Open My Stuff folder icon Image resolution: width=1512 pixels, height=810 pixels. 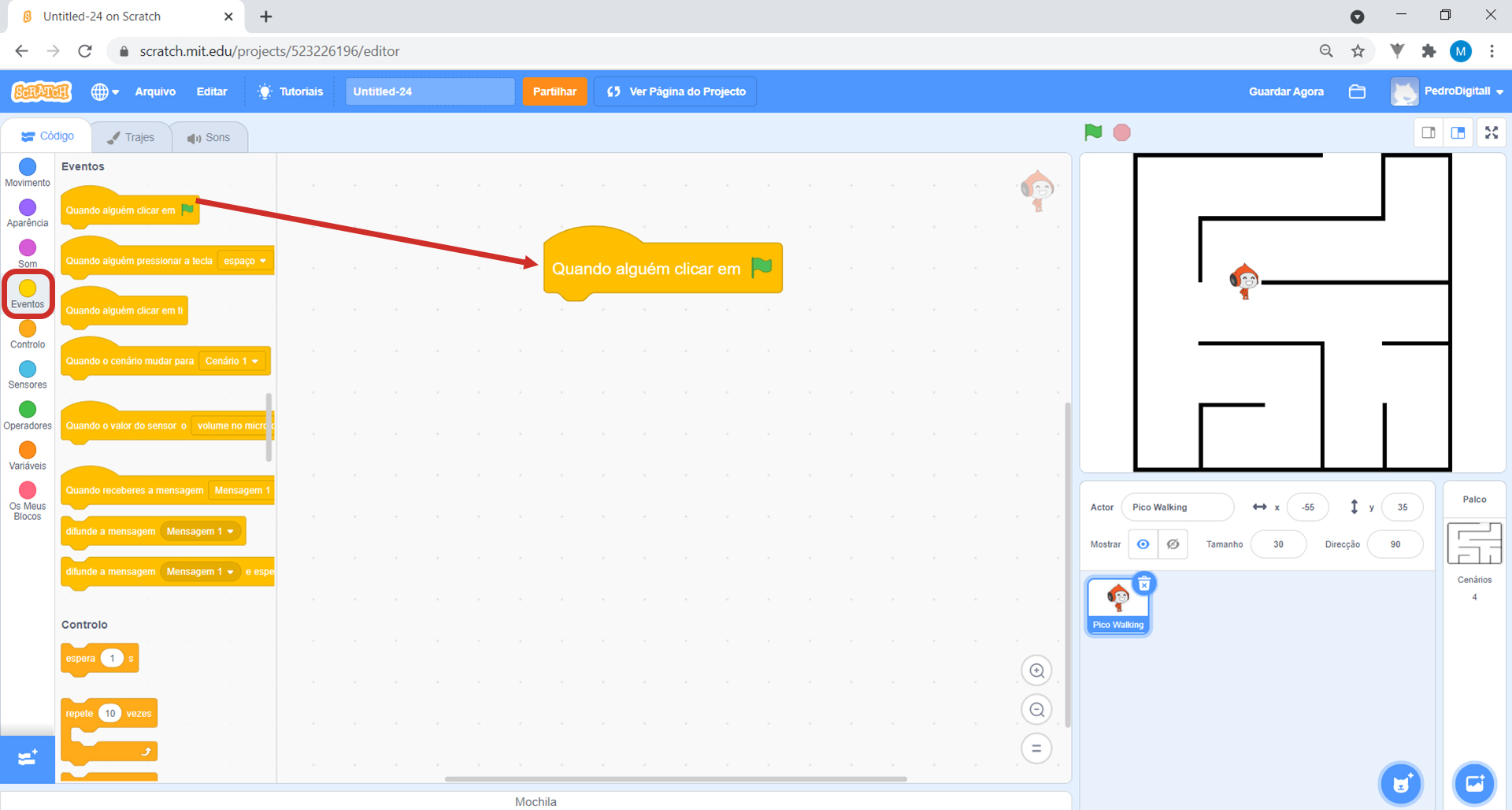point(1357,91)
